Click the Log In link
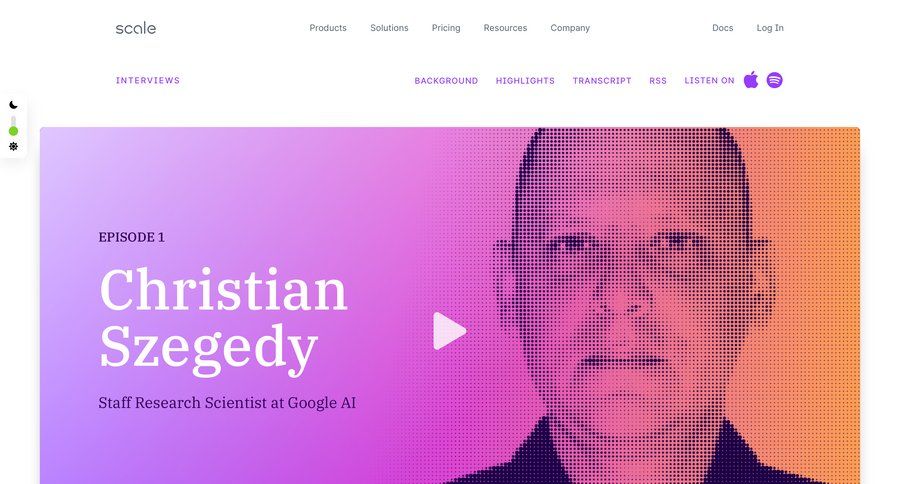The width and height of the screenshot is (900, 484). tap(770, 28)
